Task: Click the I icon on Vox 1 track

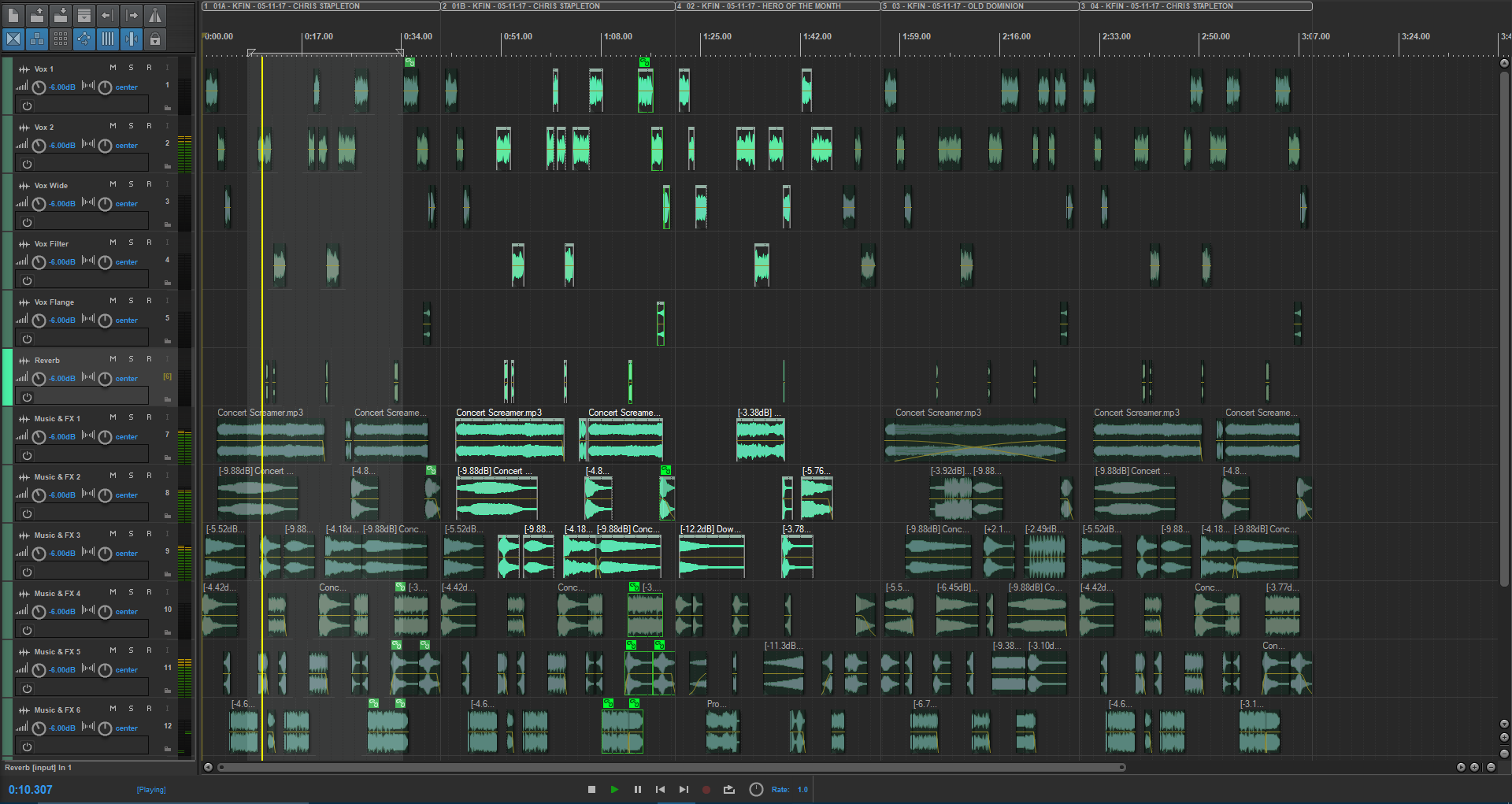Action: (x=167, y=68)
